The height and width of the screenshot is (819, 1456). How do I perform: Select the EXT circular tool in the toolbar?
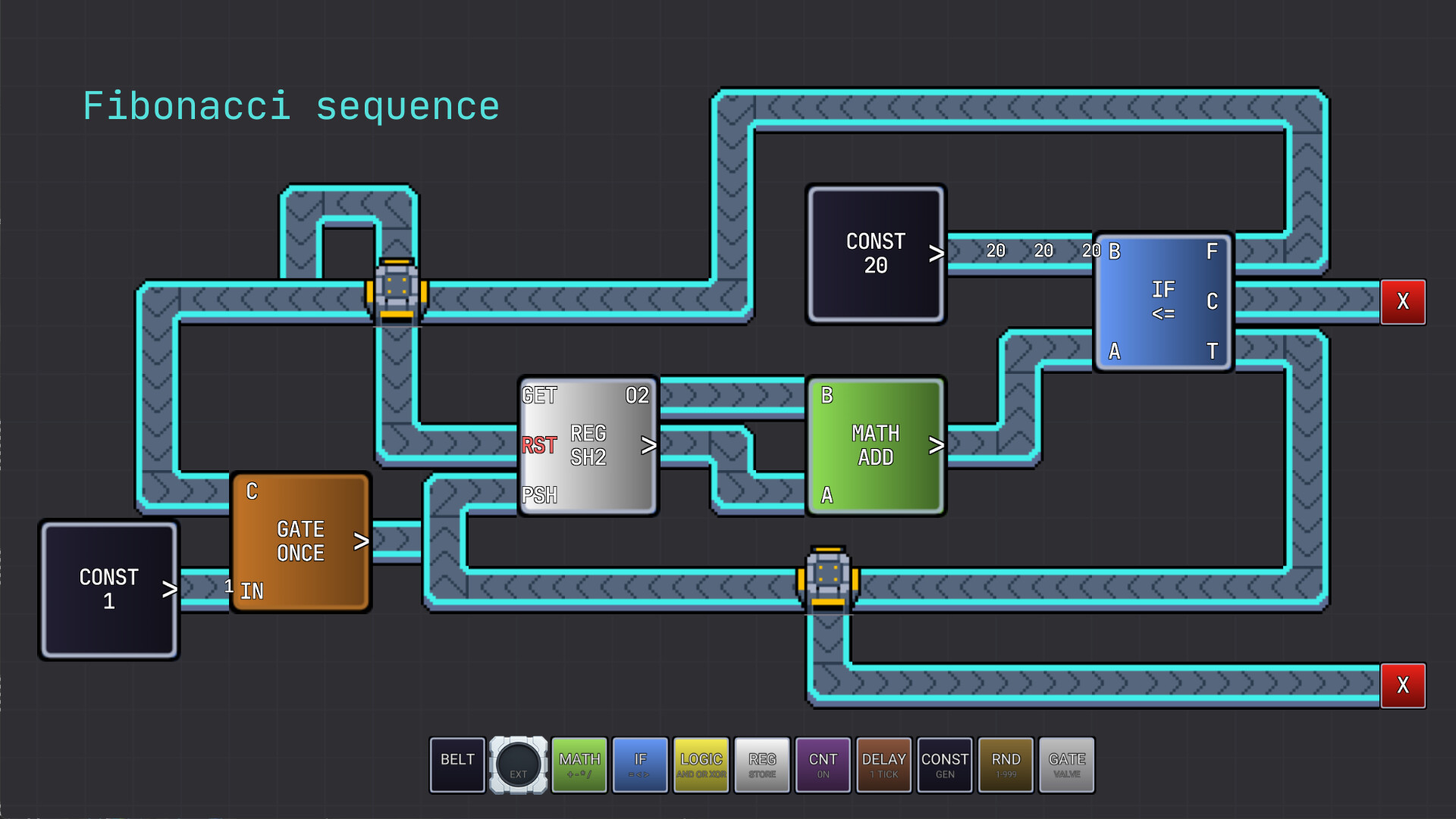(x=519, y=764)
